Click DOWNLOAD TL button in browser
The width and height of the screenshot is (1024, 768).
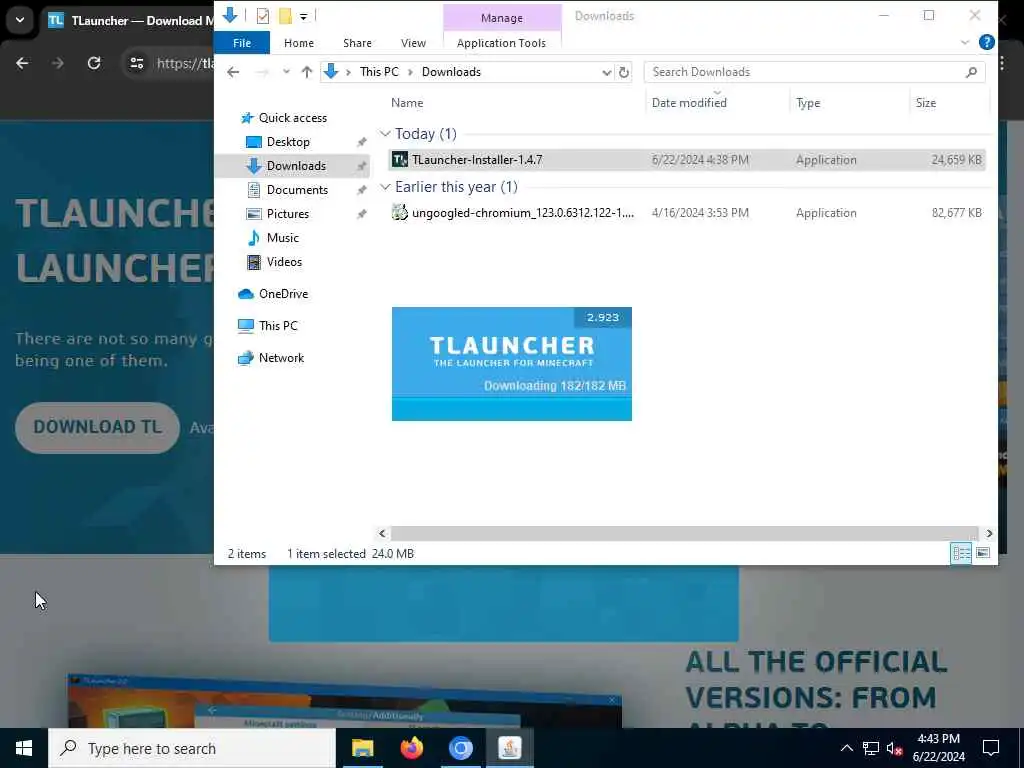click(x=97, y=427)
